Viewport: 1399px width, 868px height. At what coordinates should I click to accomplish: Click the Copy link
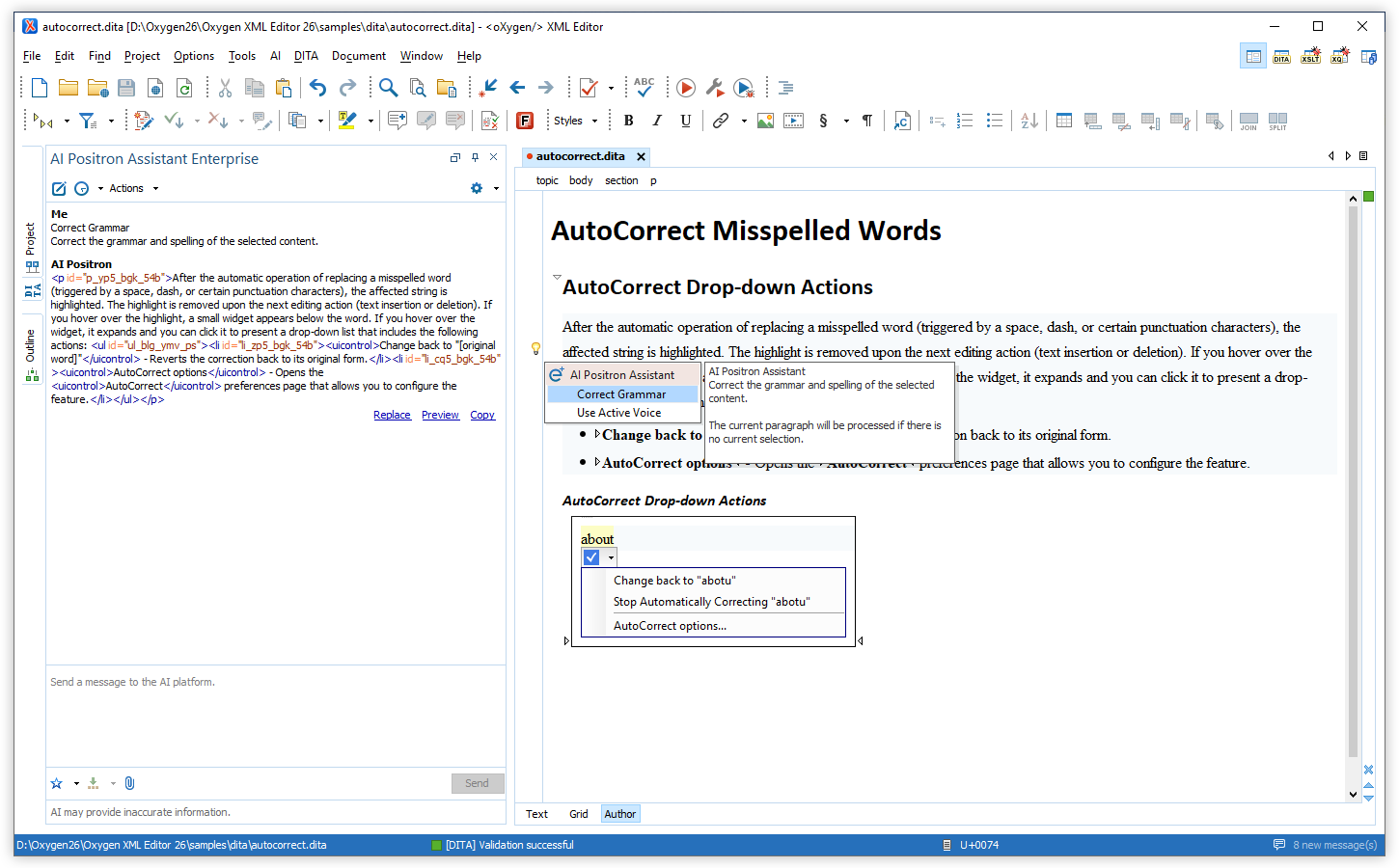[482, 415]
